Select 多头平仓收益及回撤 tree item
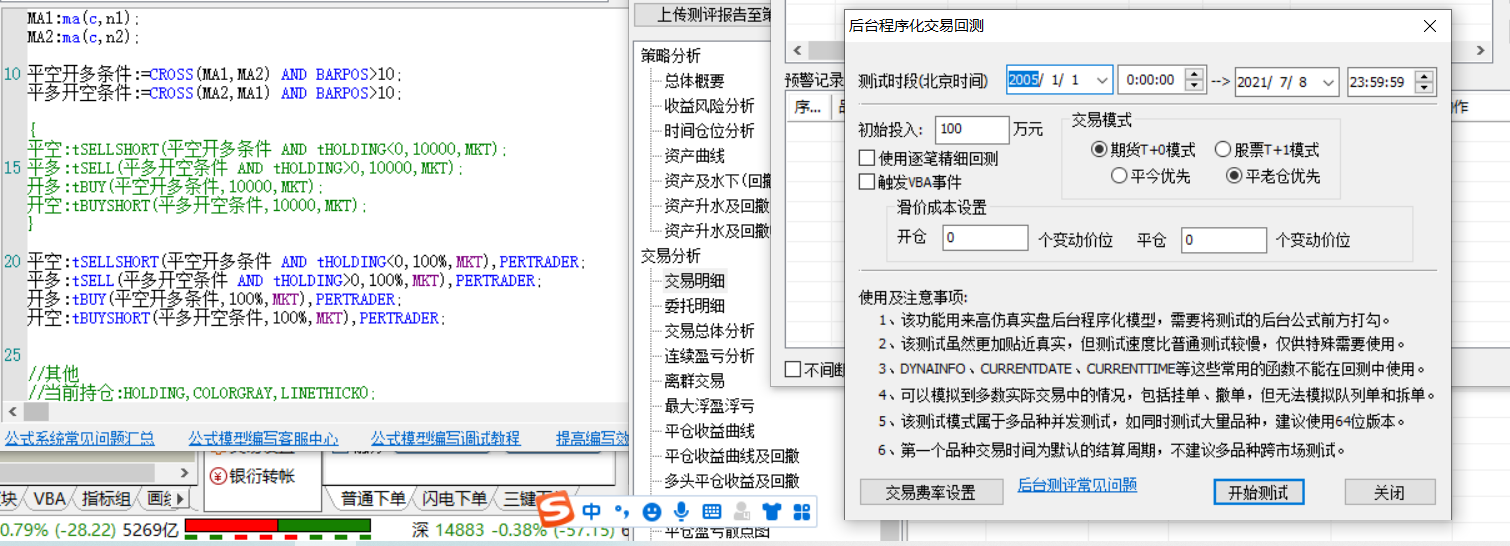 coord(732,481)
